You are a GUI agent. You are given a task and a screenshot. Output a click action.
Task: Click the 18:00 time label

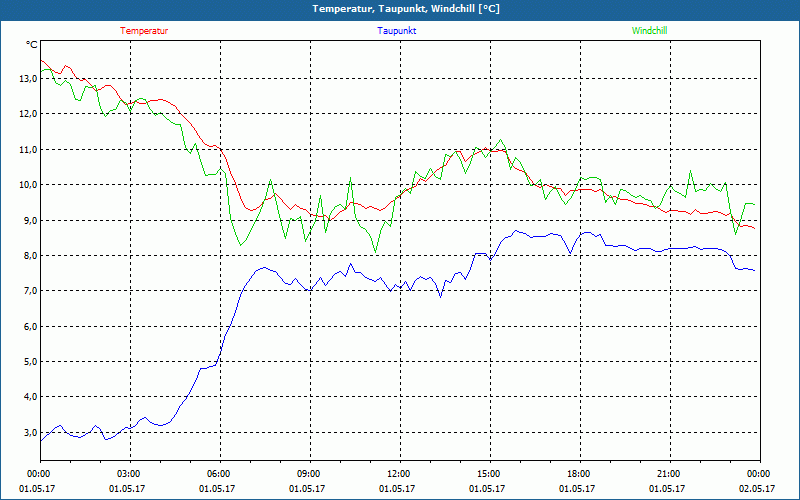click(x=580, y=474)
